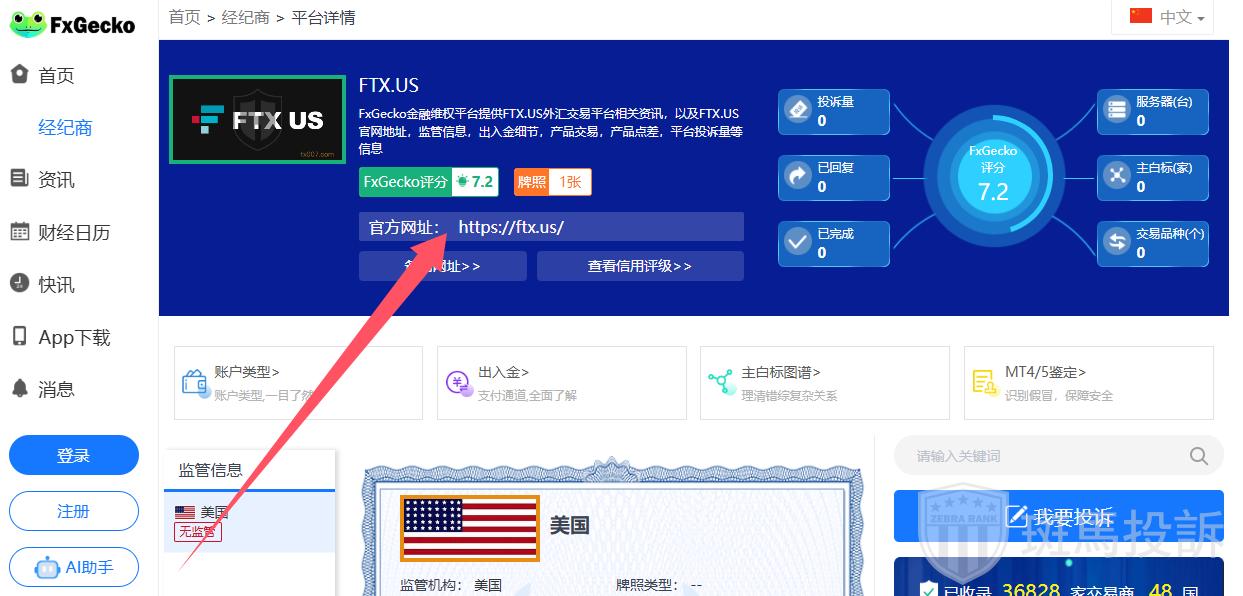Open the 财经日历 calendar icon
Screen dimensions: 1243x596
pos(19,232)
